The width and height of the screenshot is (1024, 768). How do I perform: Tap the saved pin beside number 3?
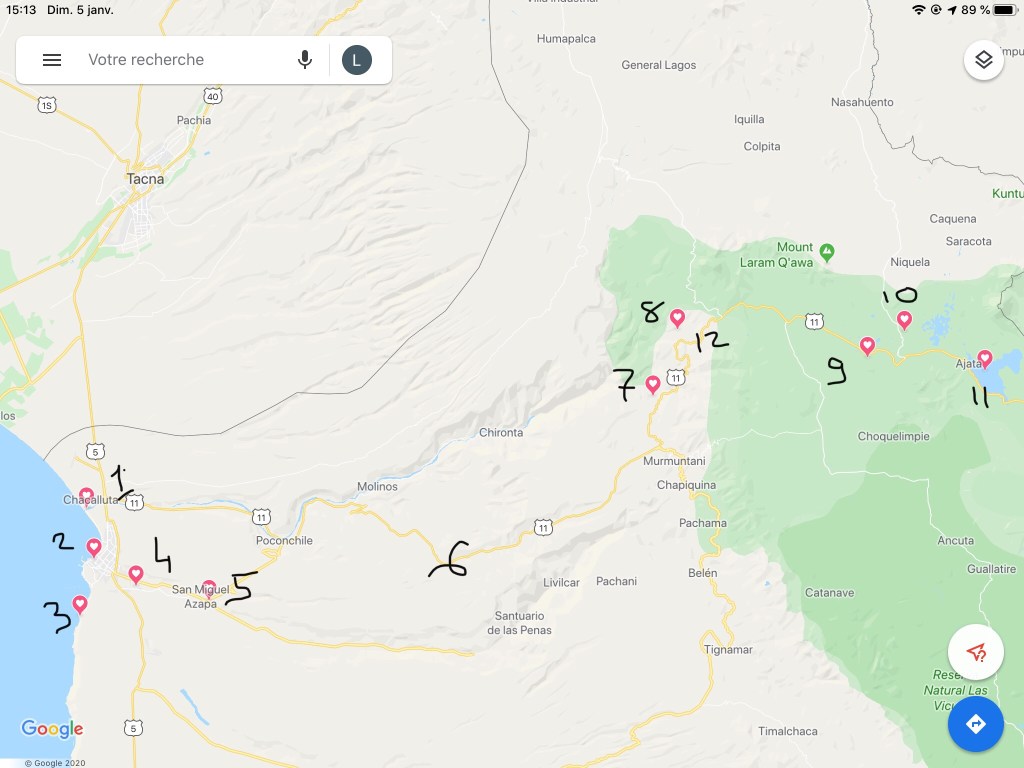80,604
